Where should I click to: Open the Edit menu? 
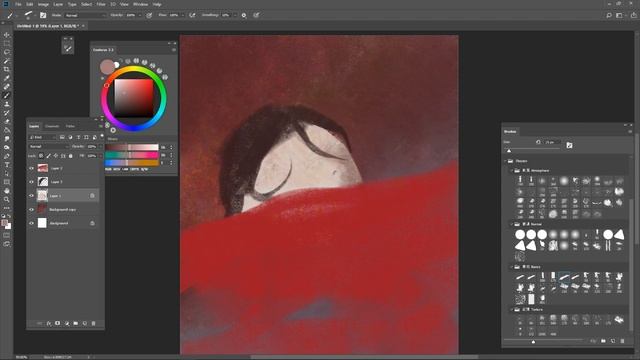click(x=29, y=4)
